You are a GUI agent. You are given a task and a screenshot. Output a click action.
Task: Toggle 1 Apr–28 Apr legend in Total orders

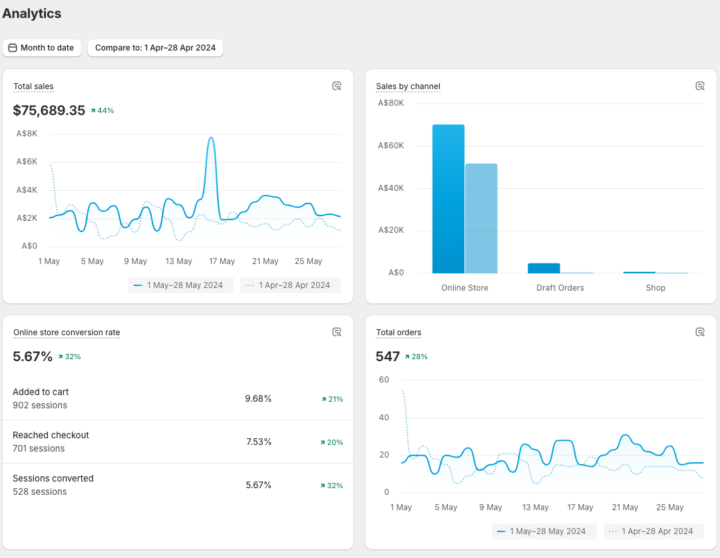tap(653, 531)
